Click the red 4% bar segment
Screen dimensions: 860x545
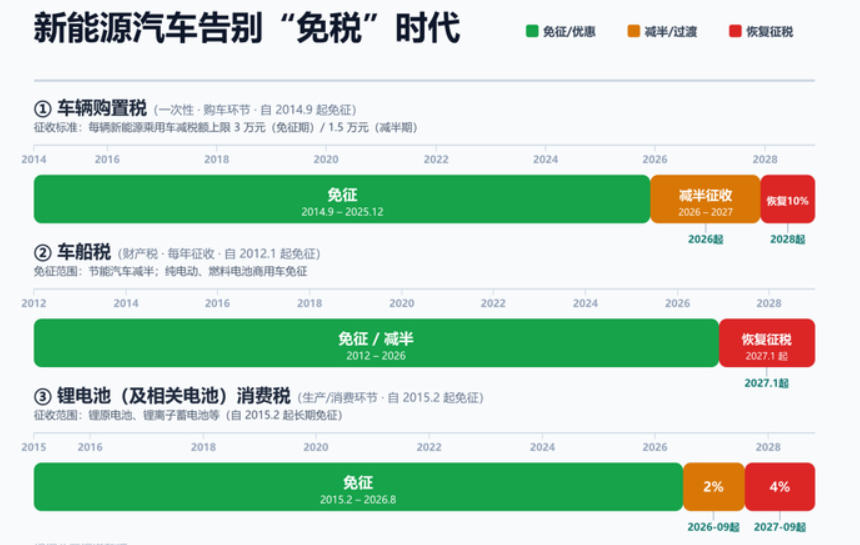coord(779,487)
